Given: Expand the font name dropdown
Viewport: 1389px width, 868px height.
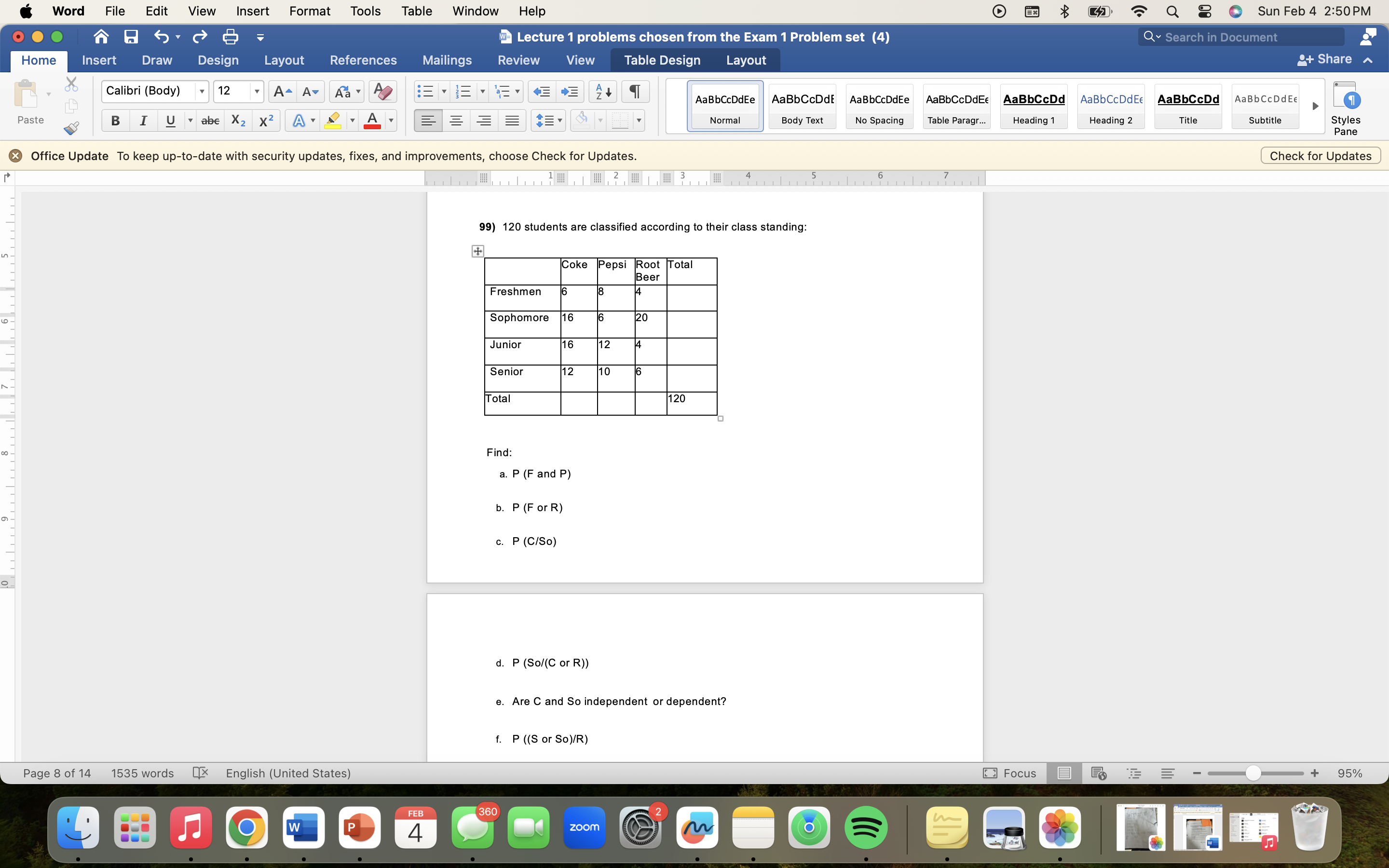Looking at the screenshot, I should (202, 91).
